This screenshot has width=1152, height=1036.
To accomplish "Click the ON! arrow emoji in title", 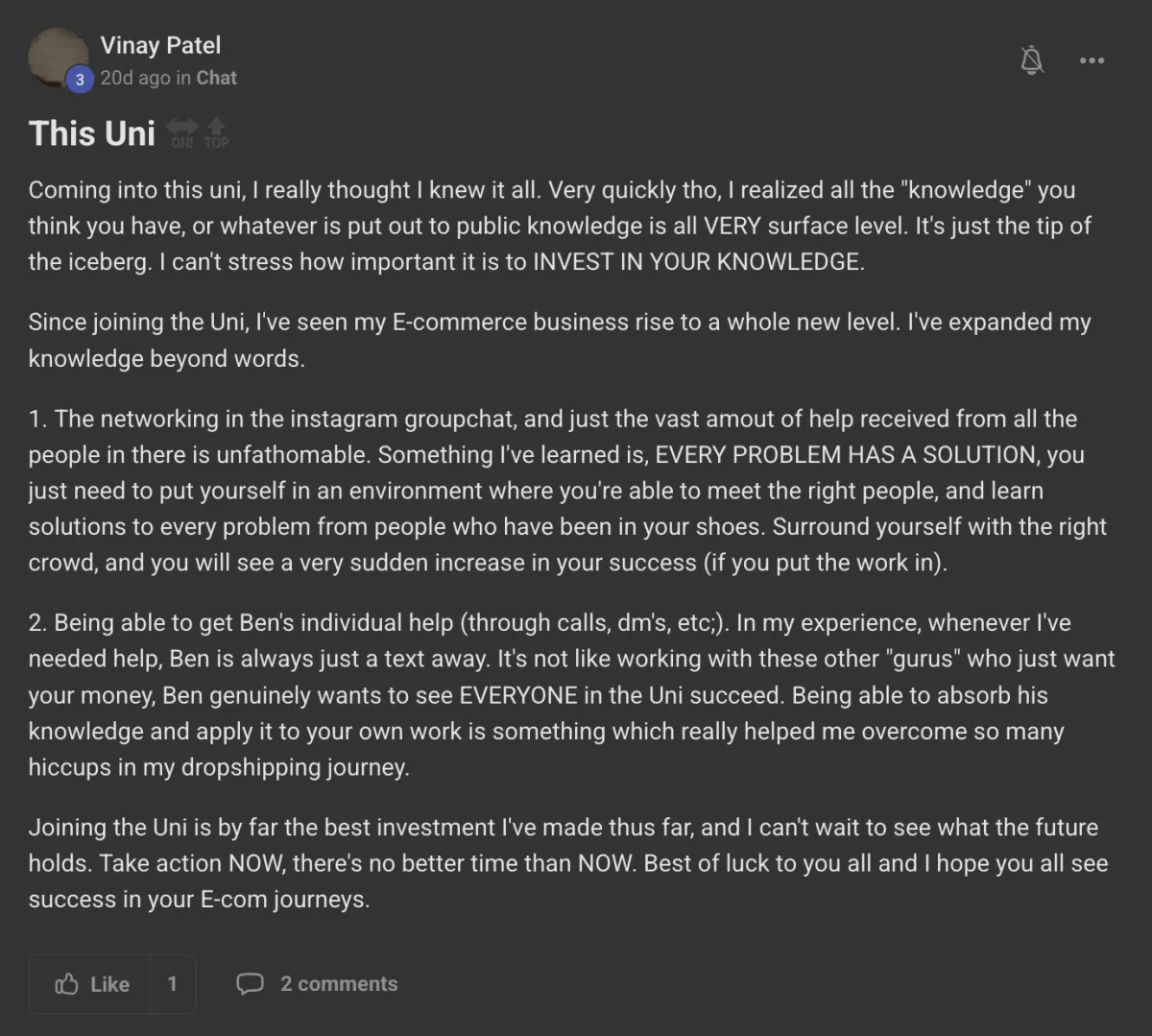I will pyautogui.click(x=181, y=133).
